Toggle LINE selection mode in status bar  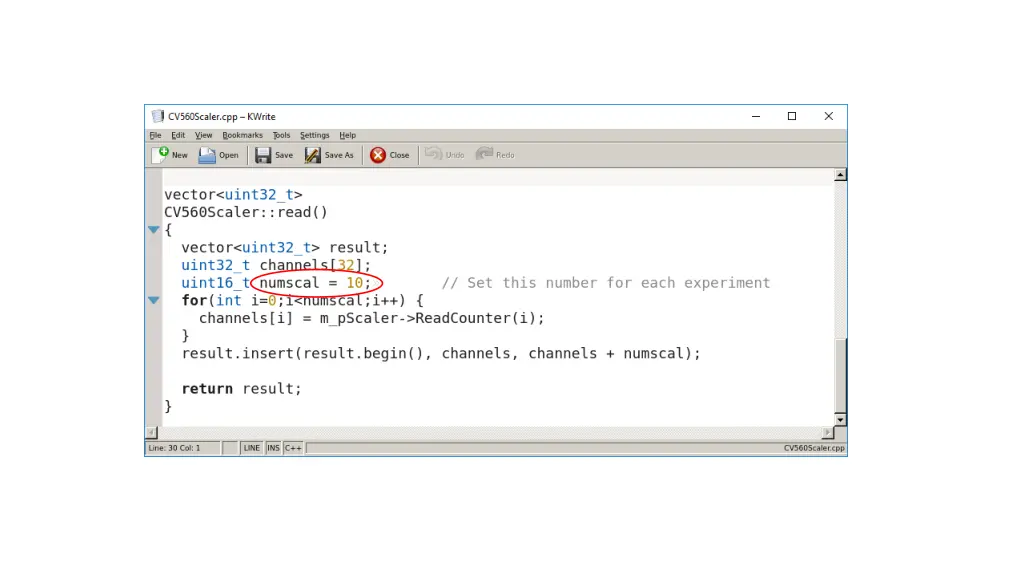[x=252, y=448]
